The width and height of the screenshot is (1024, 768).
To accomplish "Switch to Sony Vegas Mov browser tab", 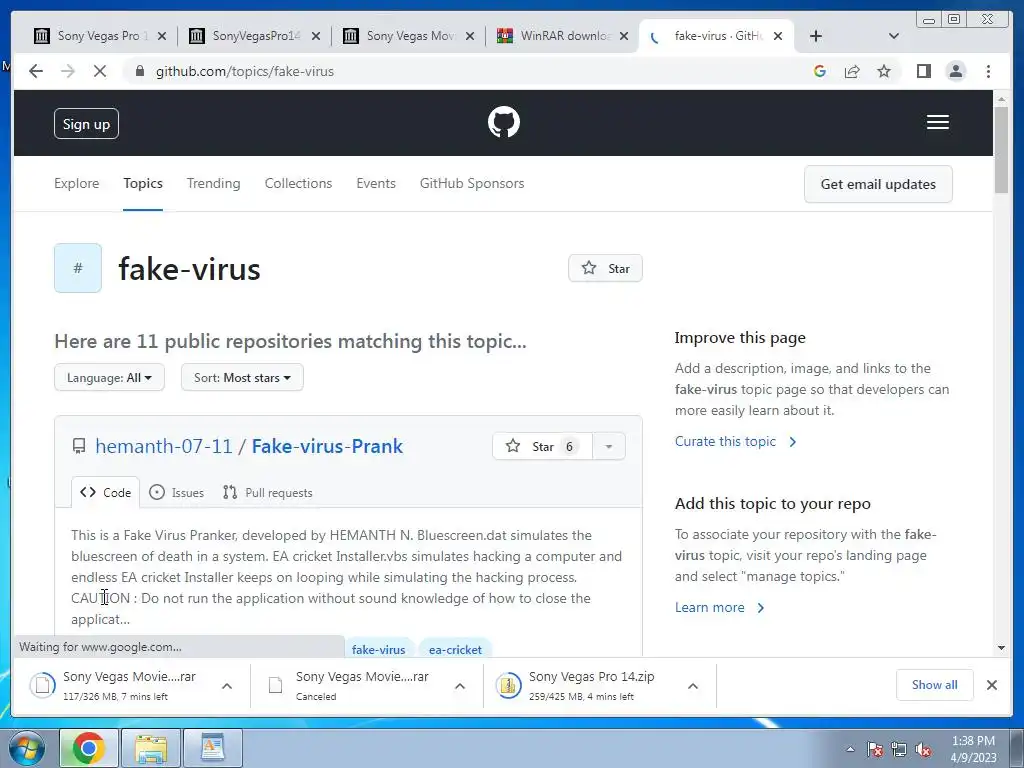I will click(409, 36).
